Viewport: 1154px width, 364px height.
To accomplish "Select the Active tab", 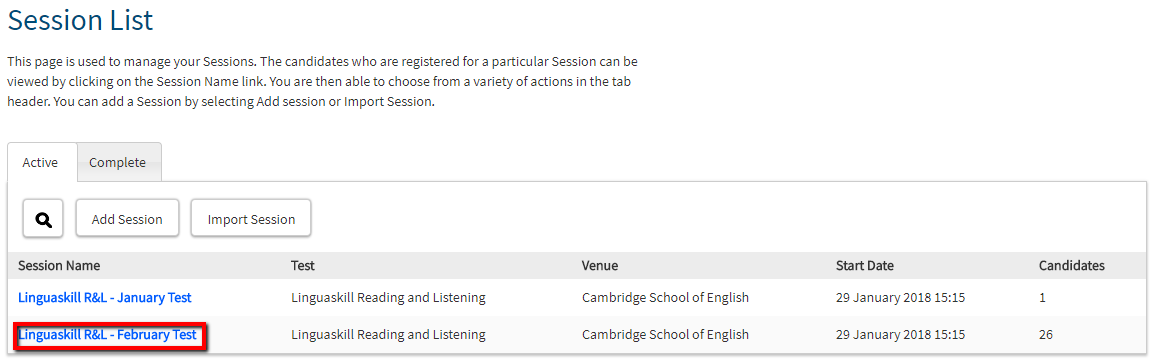I will (40, 163).
